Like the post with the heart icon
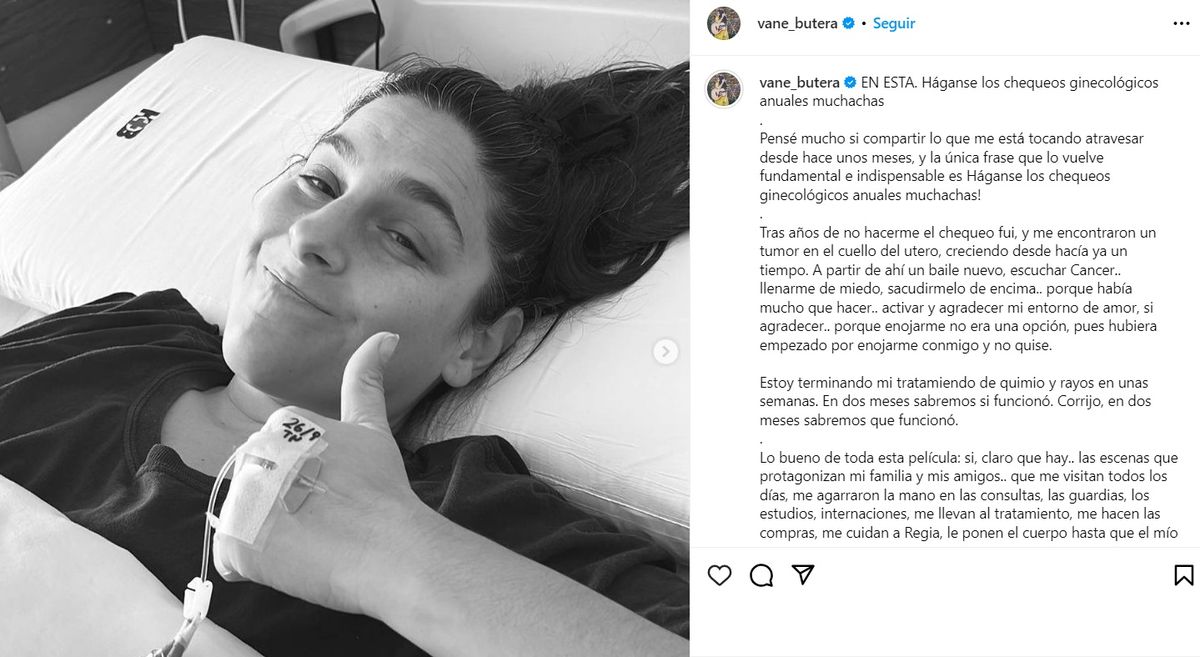The height and width of the screenshot is (657, 1200). click(719, 575)
